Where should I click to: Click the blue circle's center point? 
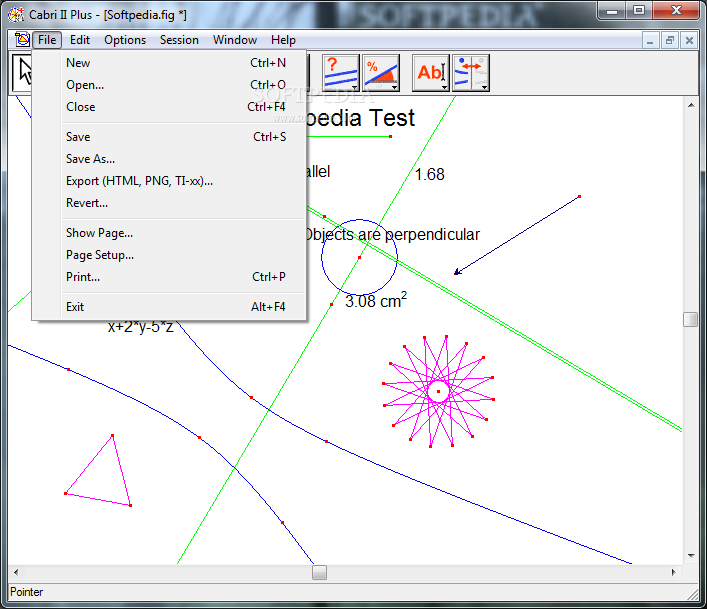[359, 257]
